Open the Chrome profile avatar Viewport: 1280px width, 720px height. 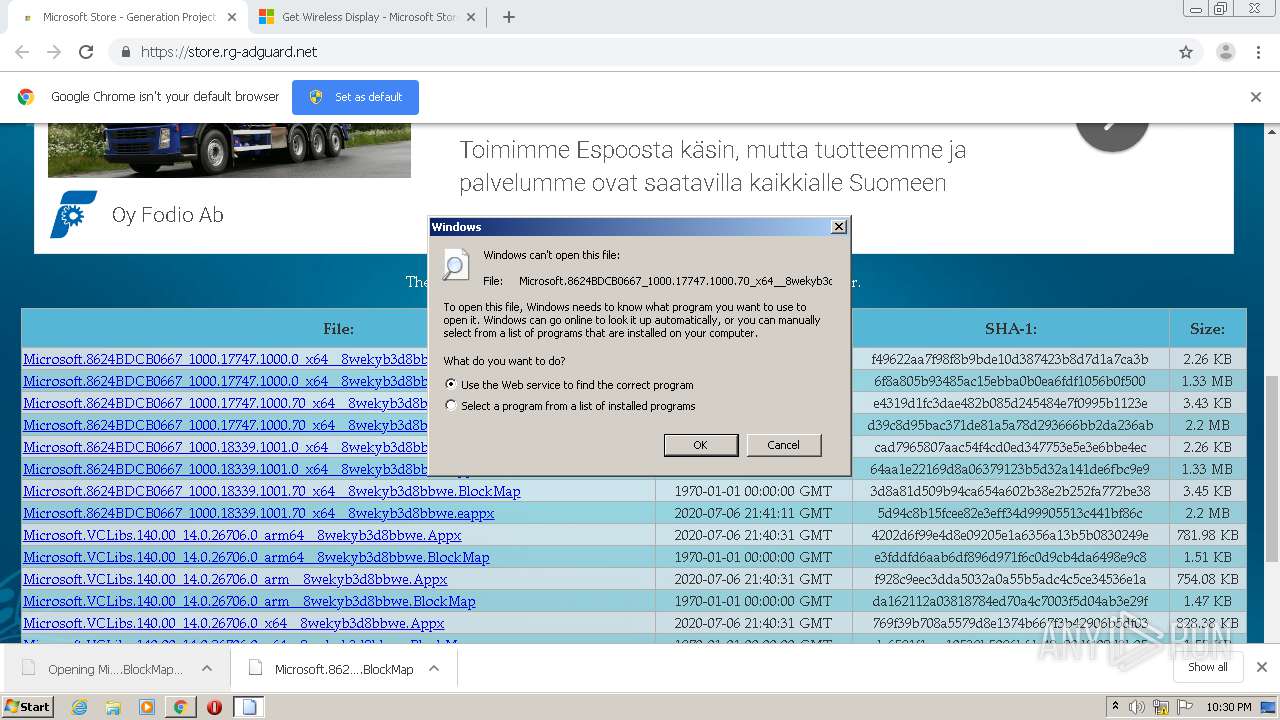coord(1225,52)
